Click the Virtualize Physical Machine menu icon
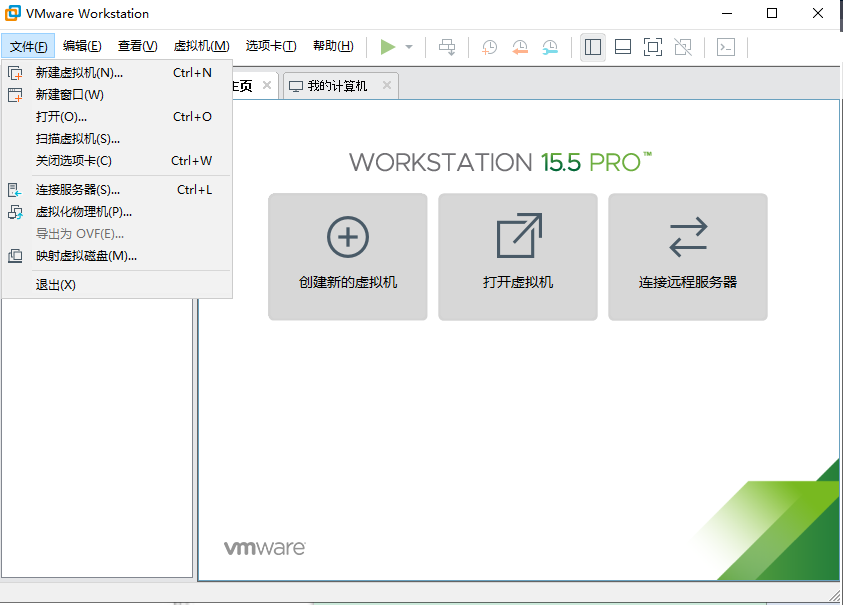Screen dimensions: 843x605 (x=15, y=212)
